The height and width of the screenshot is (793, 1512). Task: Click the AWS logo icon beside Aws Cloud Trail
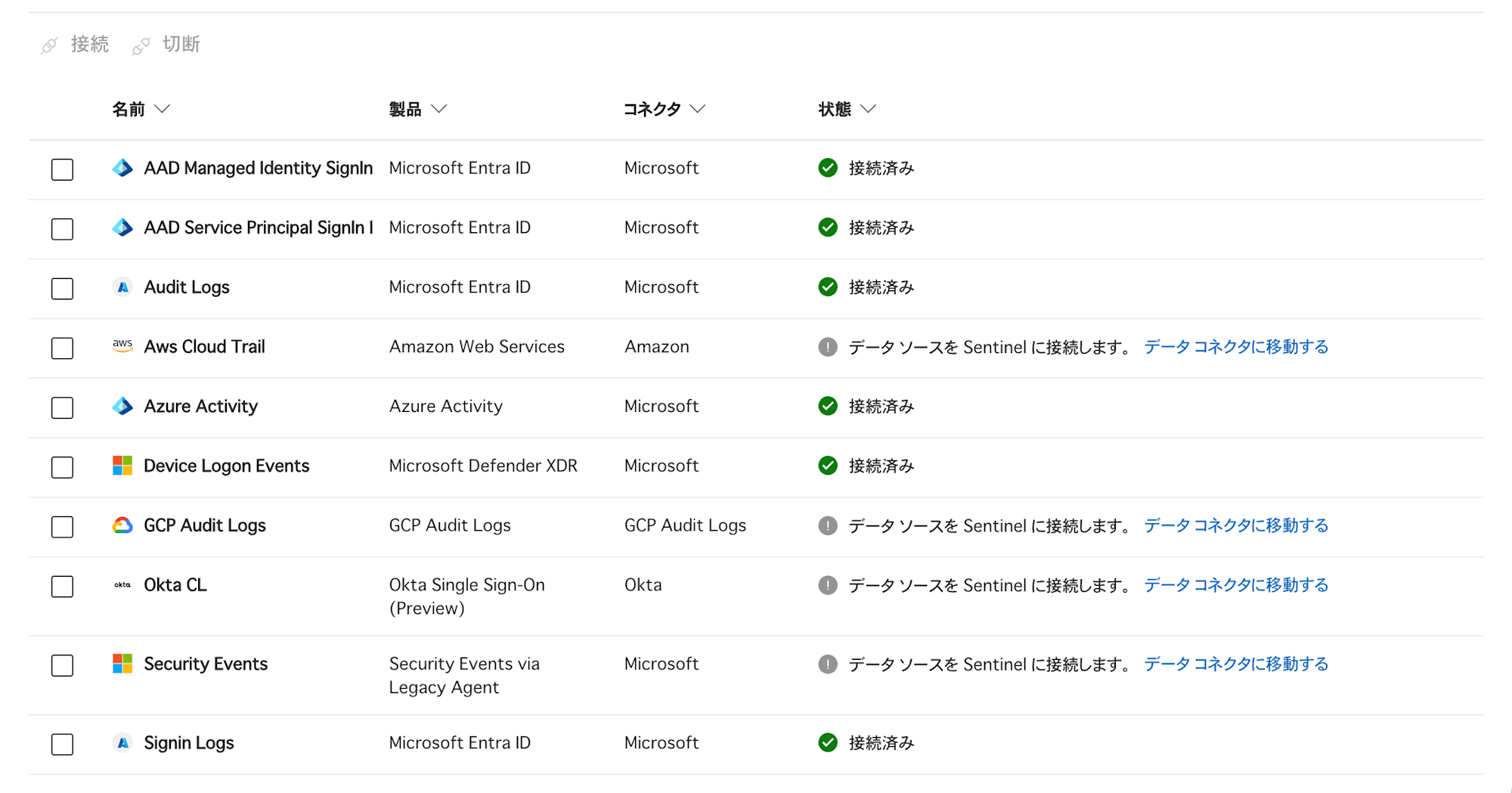pyautogui.click(x=122, y=346)
